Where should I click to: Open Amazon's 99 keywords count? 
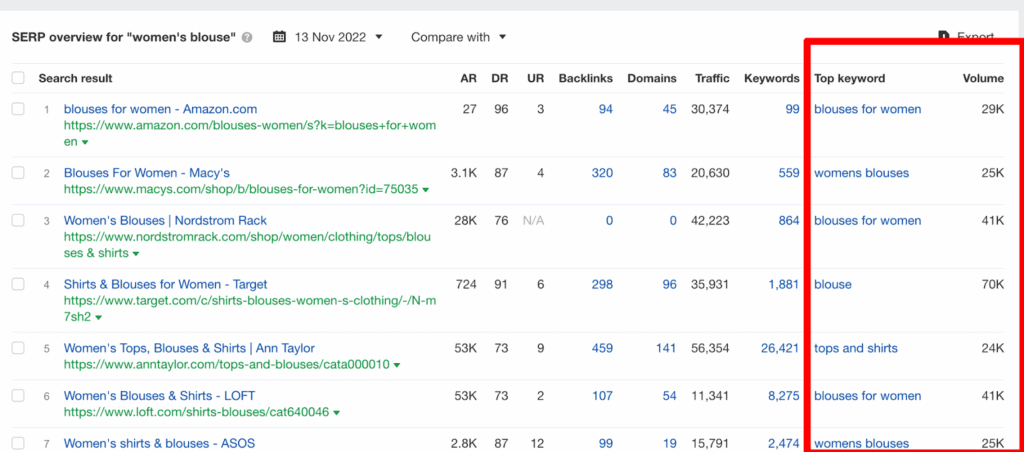792,109
